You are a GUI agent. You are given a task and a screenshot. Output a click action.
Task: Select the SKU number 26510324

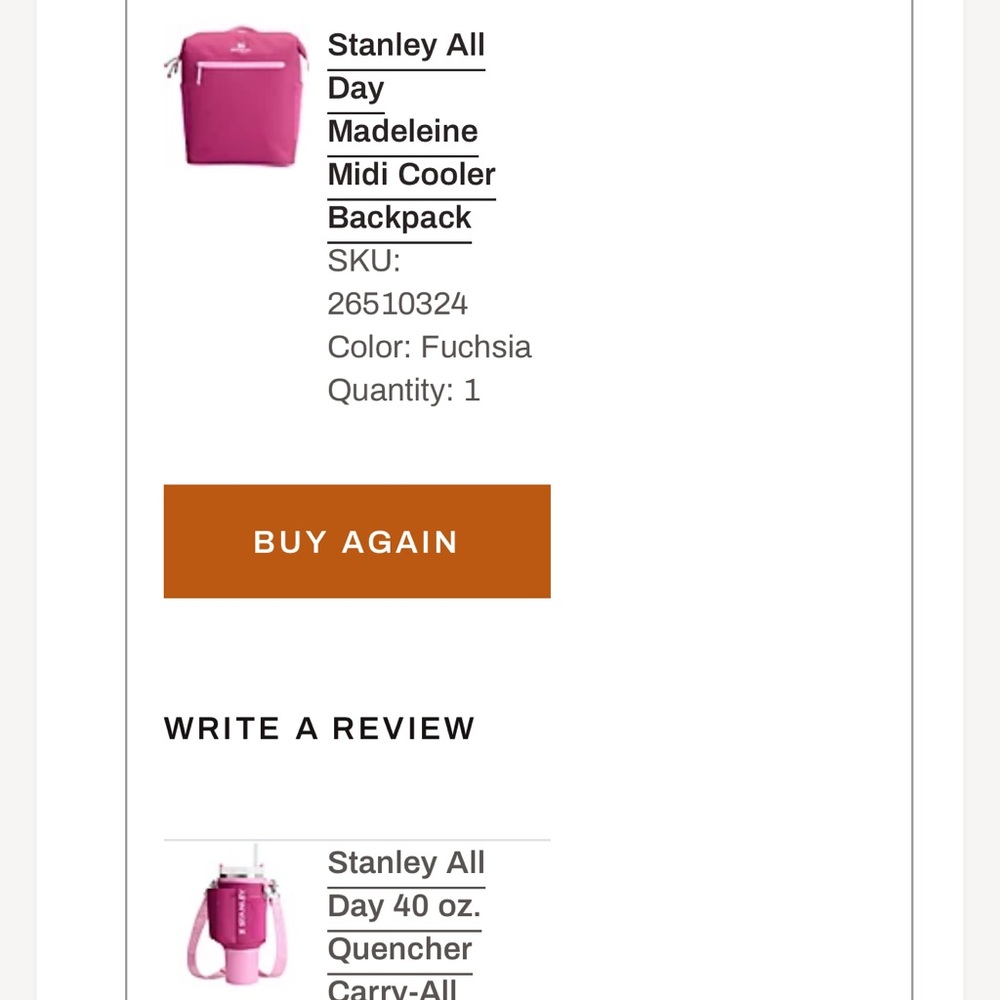point(397,304)
